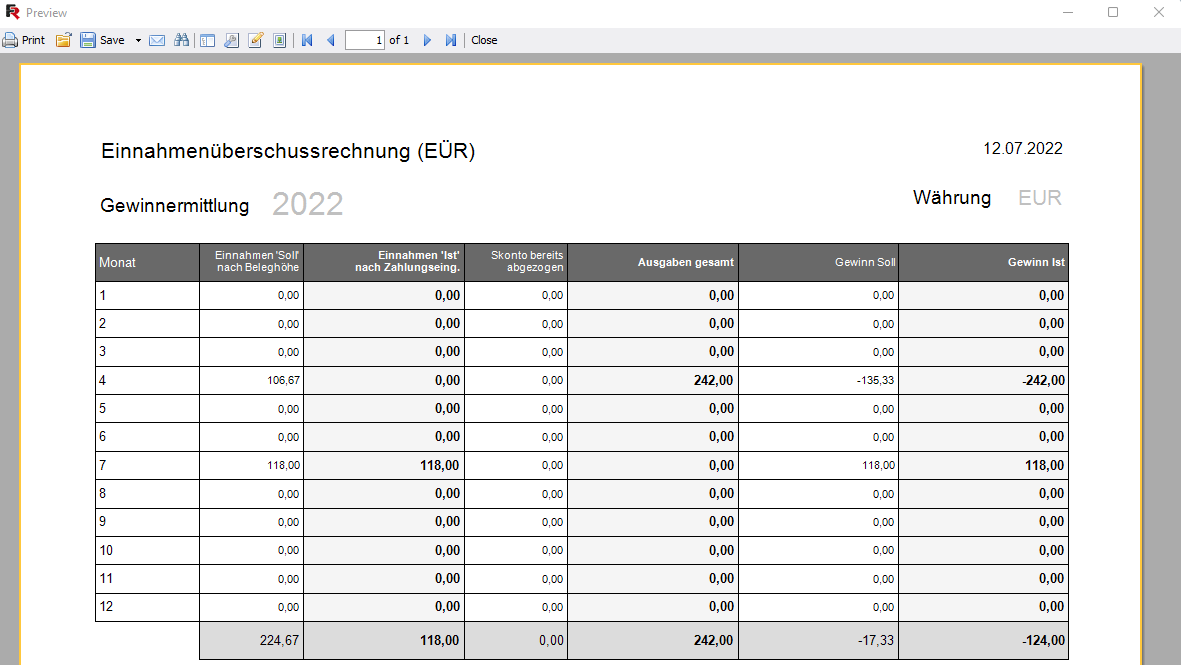Click the date 12.07.2022
This screenshot has width=1181, height=665.
(1023, 148)
